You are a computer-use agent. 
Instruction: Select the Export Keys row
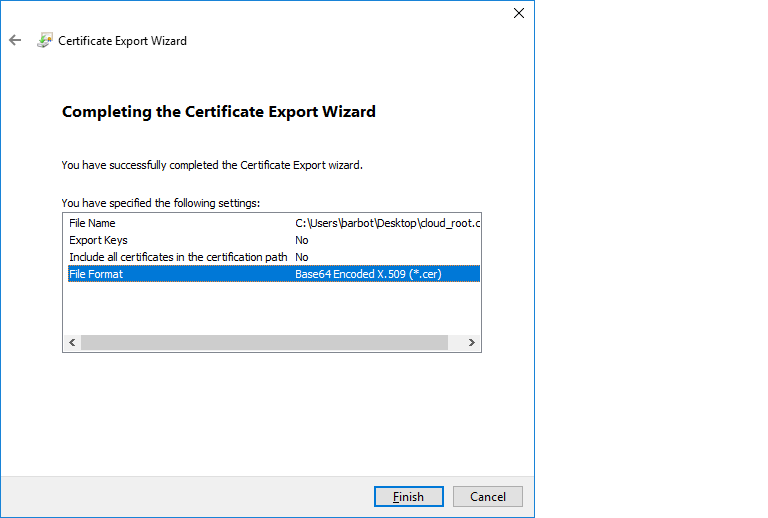tap(97, 240)
